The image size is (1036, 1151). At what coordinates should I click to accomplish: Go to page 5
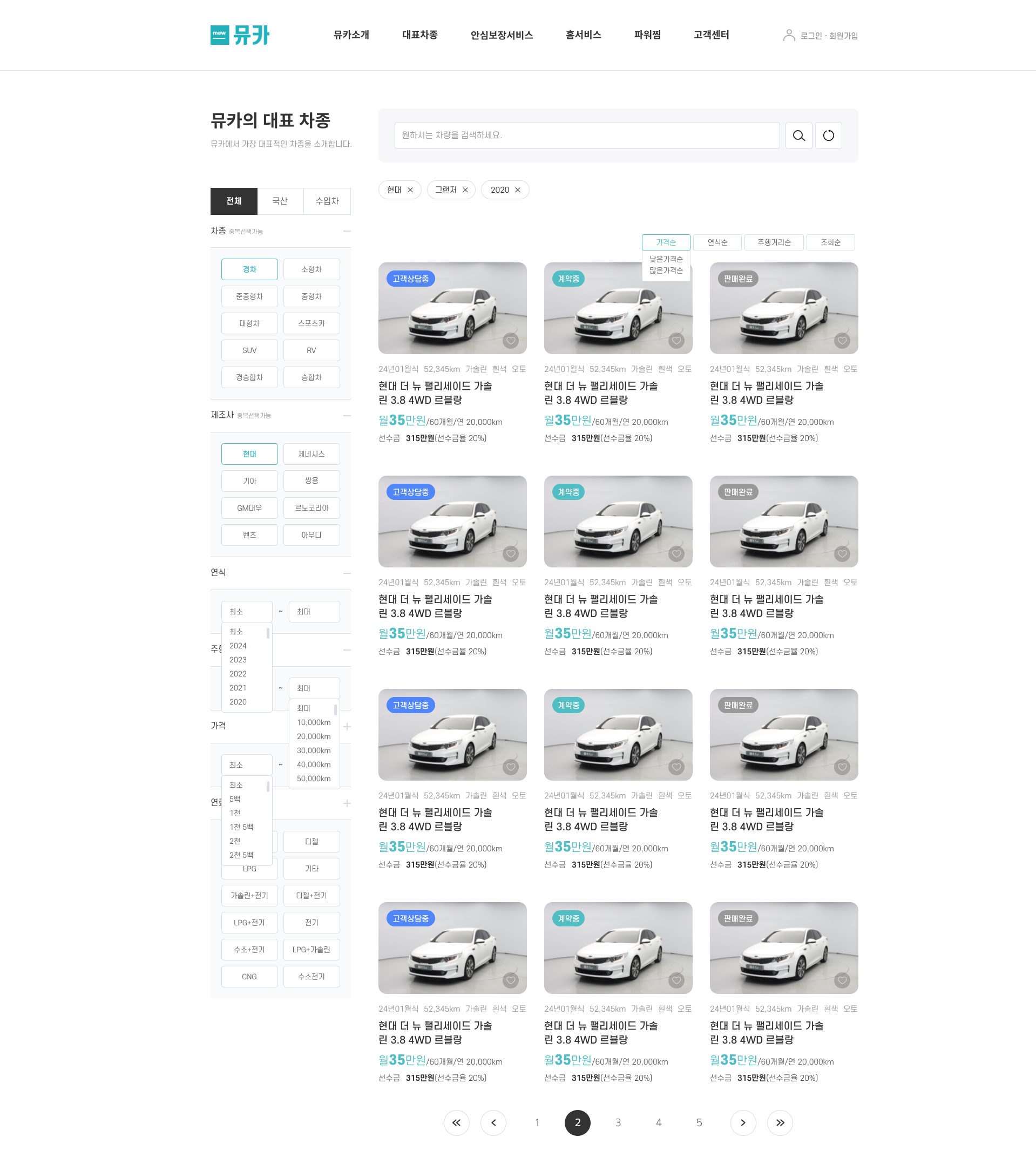[699, 1122]
